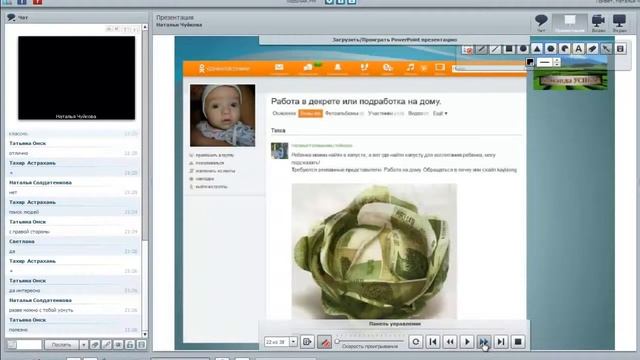This screenshot has height=360, width=640.
Task: Click the lock icon in chat toolbar
Action: click(130, 345)
